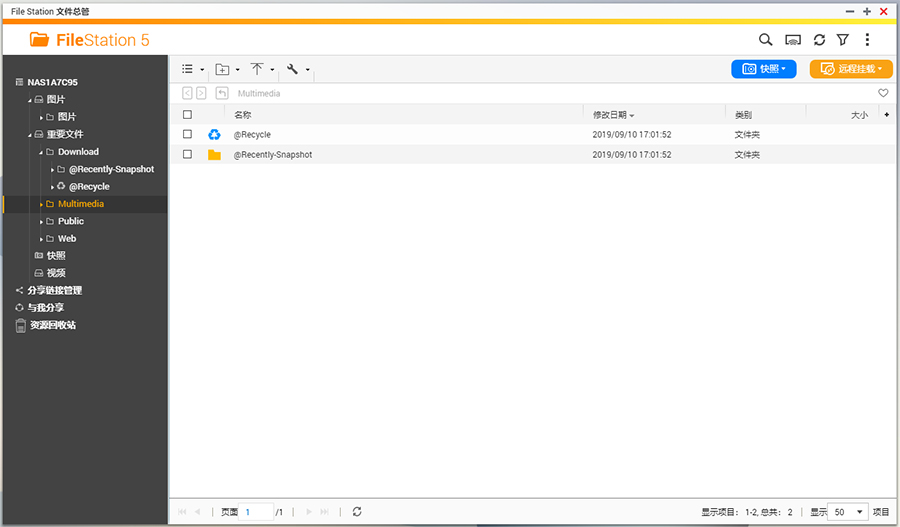
Task: Click the @Recently-Snapshot folder name in list
Action: pyautogui.click(x=273, y=154)
